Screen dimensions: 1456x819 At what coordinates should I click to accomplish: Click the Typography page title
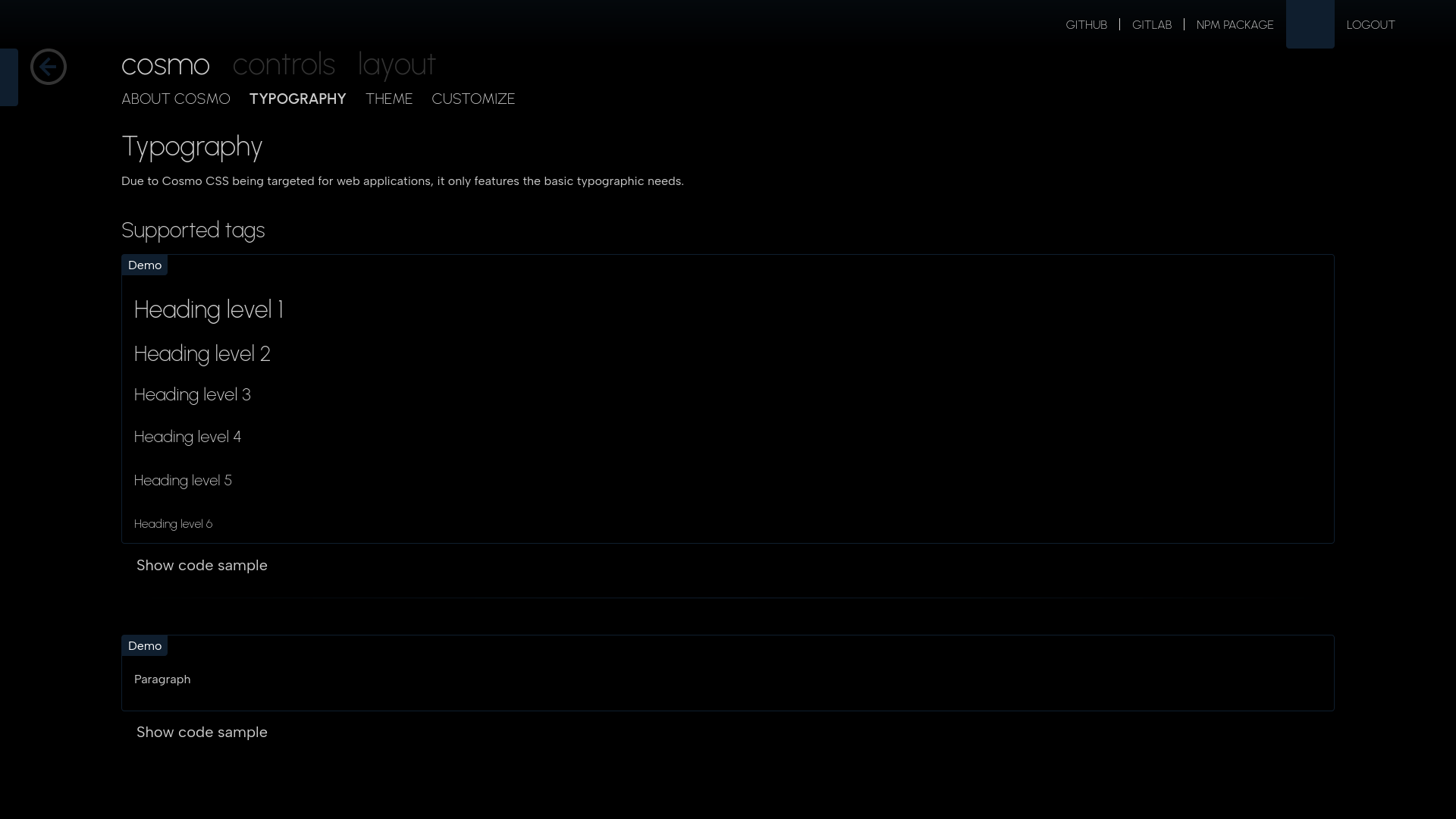[x=192, y=146]
